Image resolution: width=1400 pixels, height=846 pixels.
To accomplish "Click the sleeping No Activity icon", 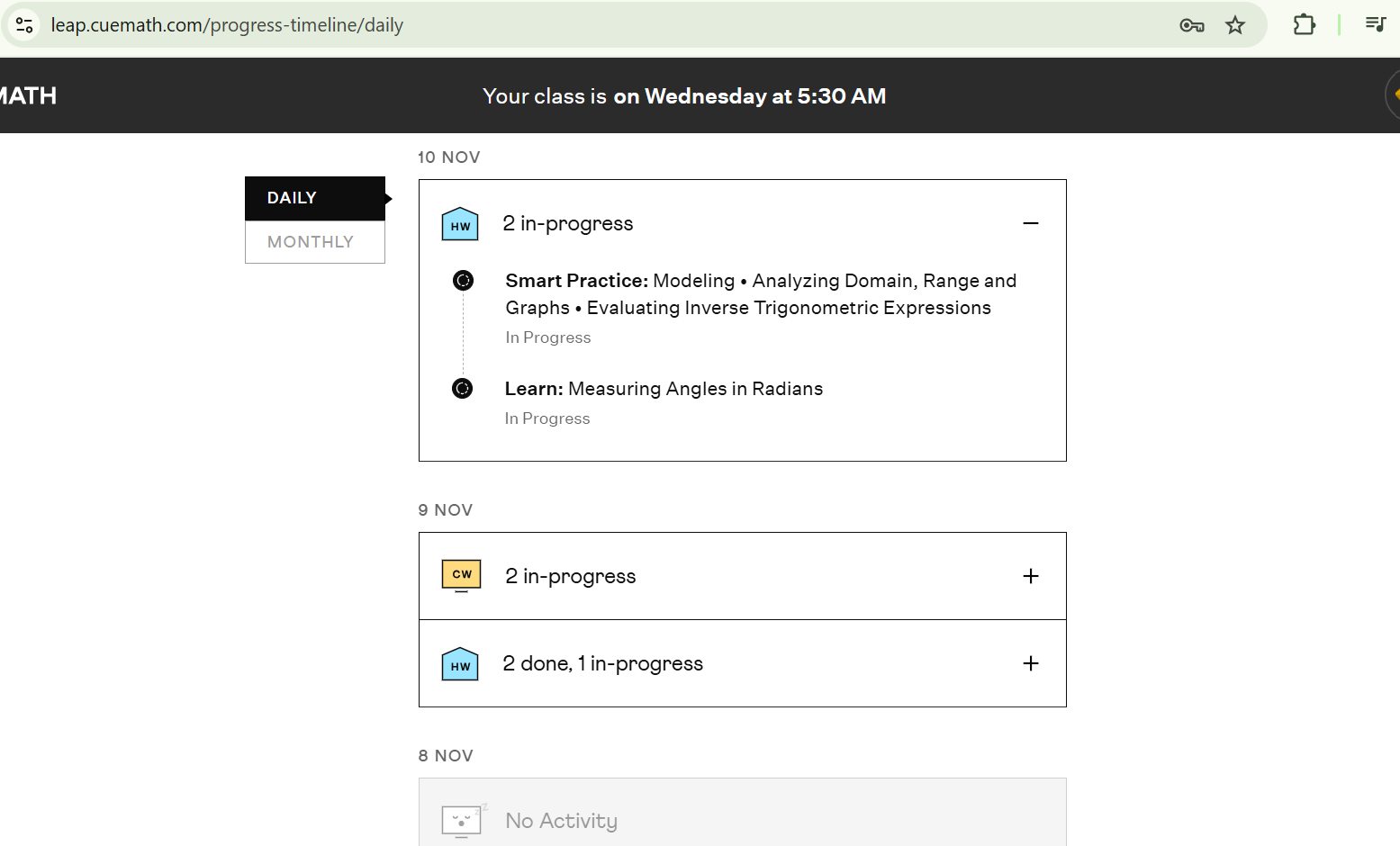I will click(463, 820).
